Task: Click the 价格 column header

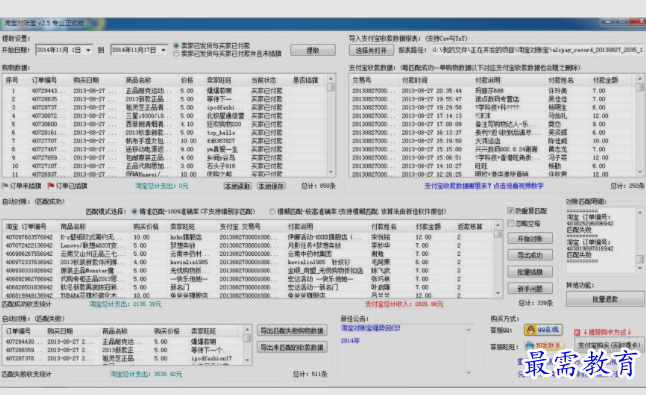Action: point(187,80)
